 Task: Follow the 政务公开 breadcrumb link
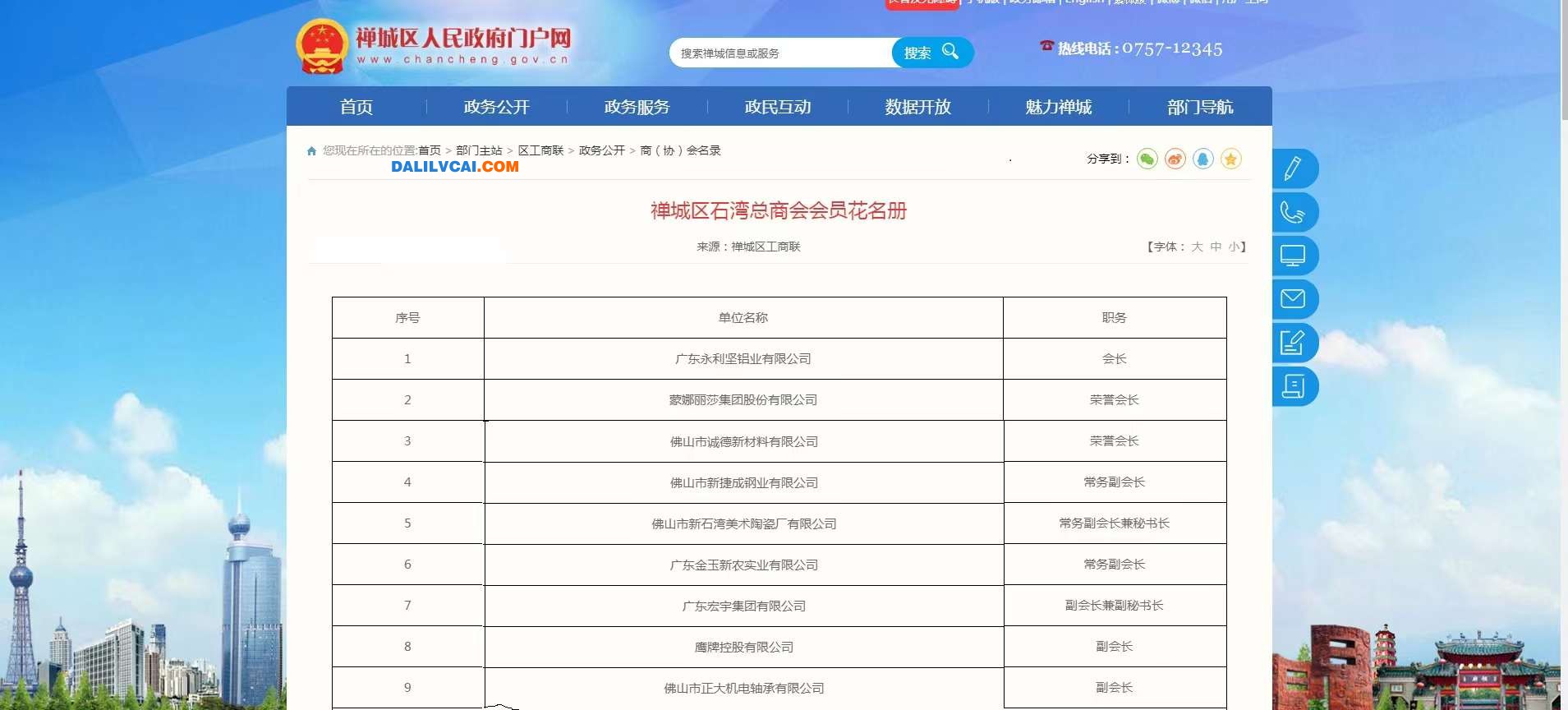click(602, 151)
